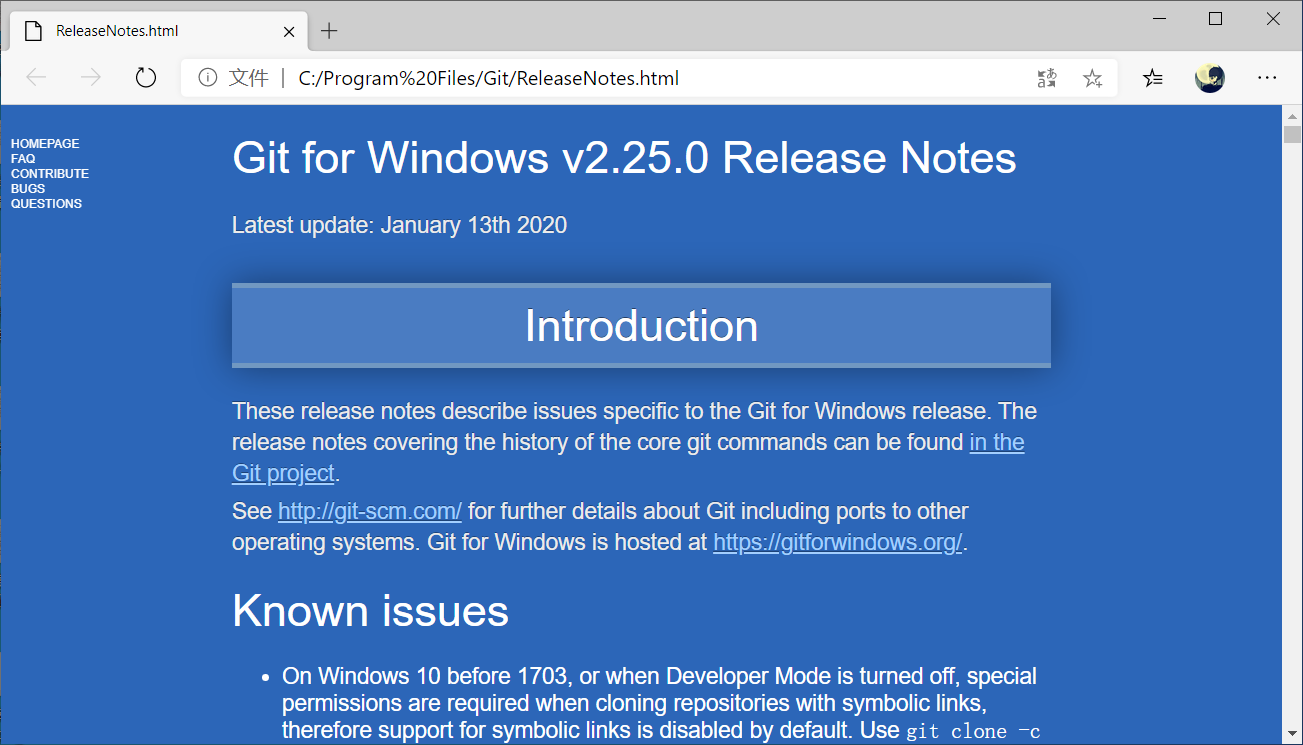Click the read aloud icon in address bar
The height and width of the screenshot is (745, 1303).
1046,77
